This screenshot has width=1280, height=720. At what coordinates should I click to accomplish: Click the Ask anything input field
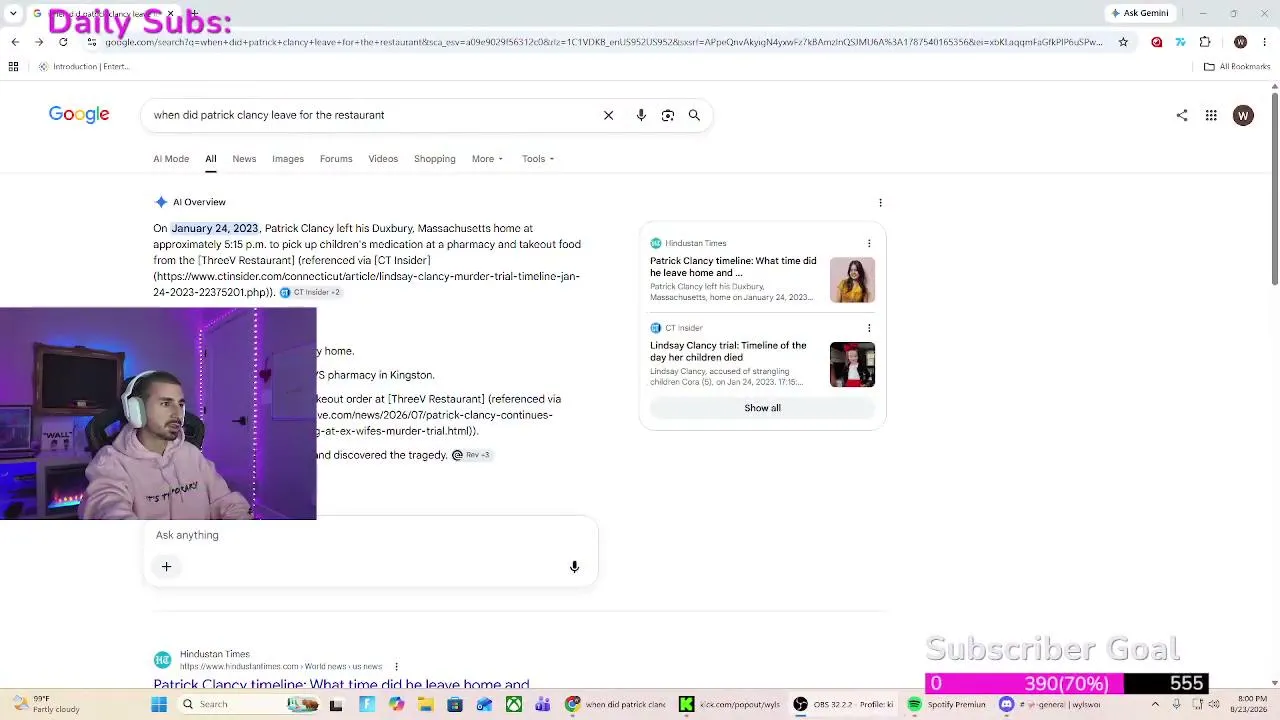click(x=370, y=535)
